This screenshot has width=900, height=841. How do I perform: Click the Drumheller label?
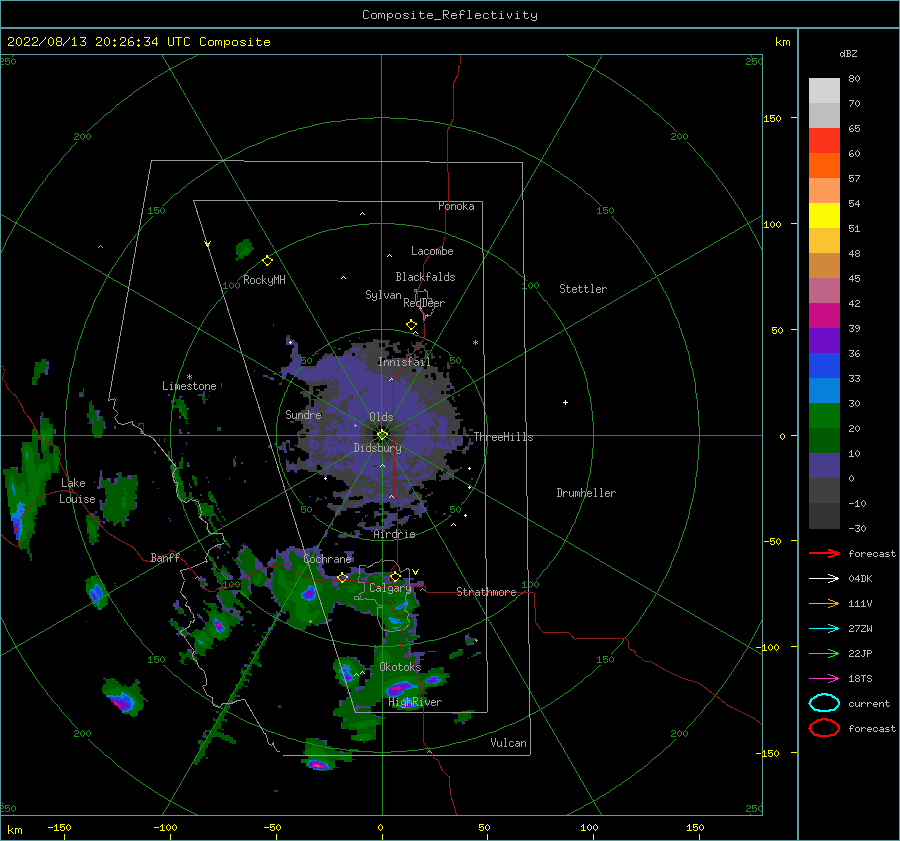(x=586, y=493)
